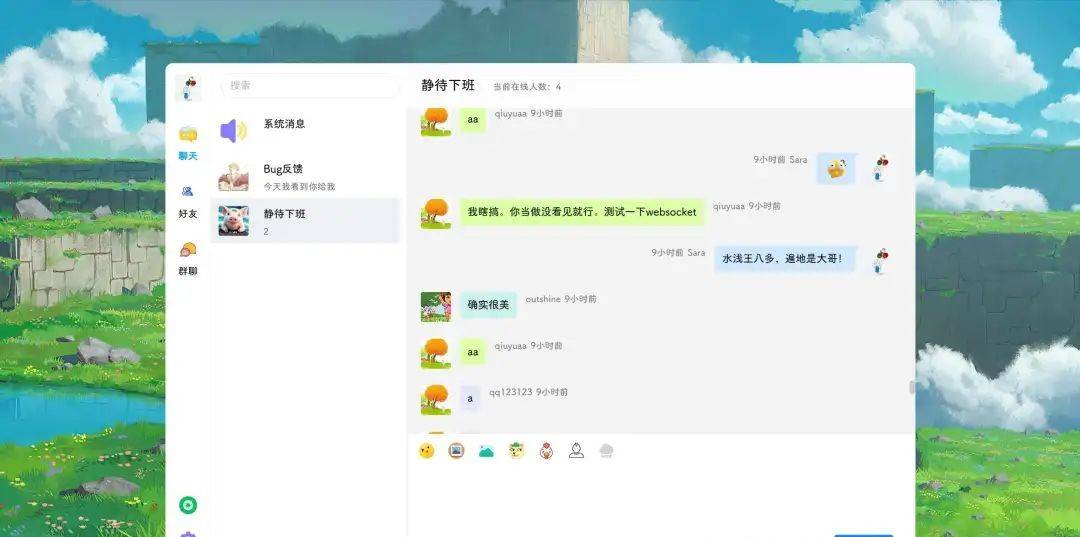Open the bear sticker icon in toolbar
Viewport: 1080px width, 537px height.
click(x=517, y=451)
